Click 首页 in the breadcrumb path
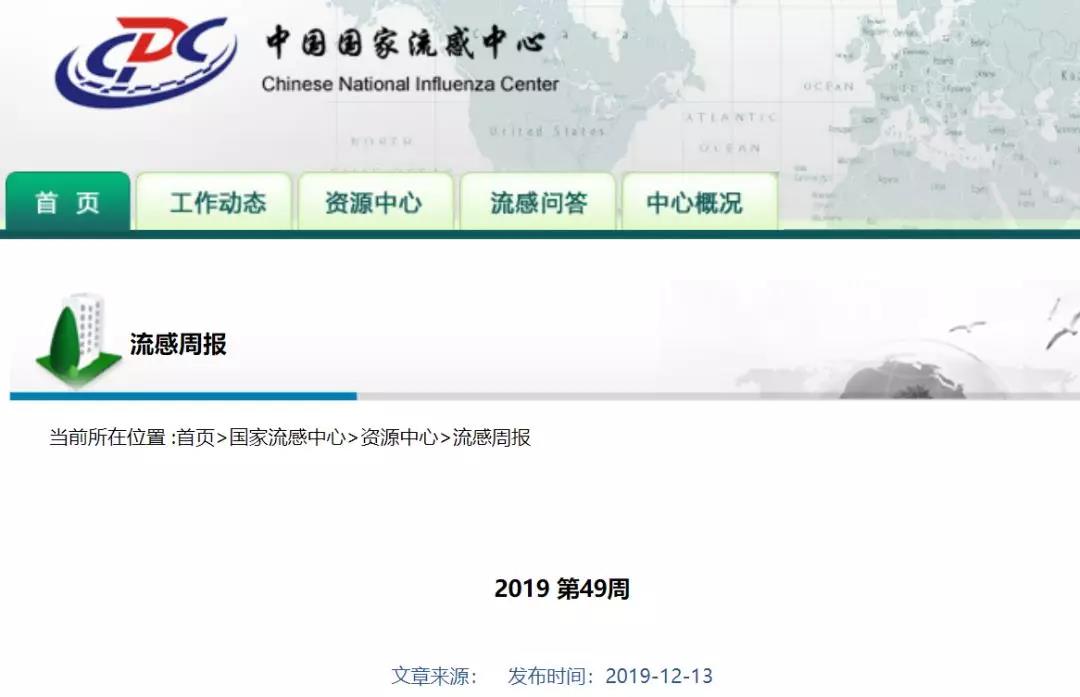This screenshot has width=1080, height=697. [x=196, y=437]
